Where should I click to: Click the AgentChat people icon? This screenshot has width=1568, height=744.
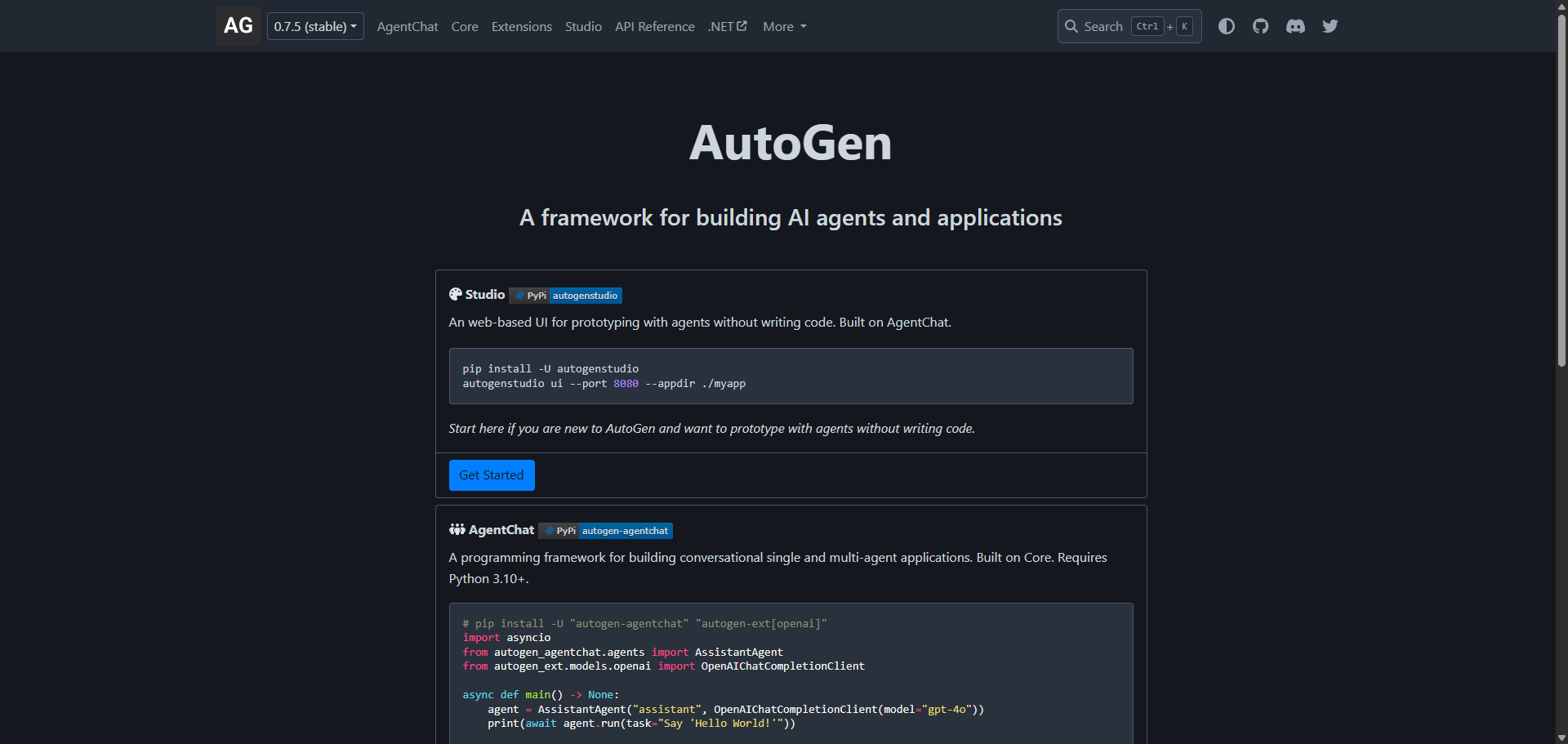pos(457,529)
